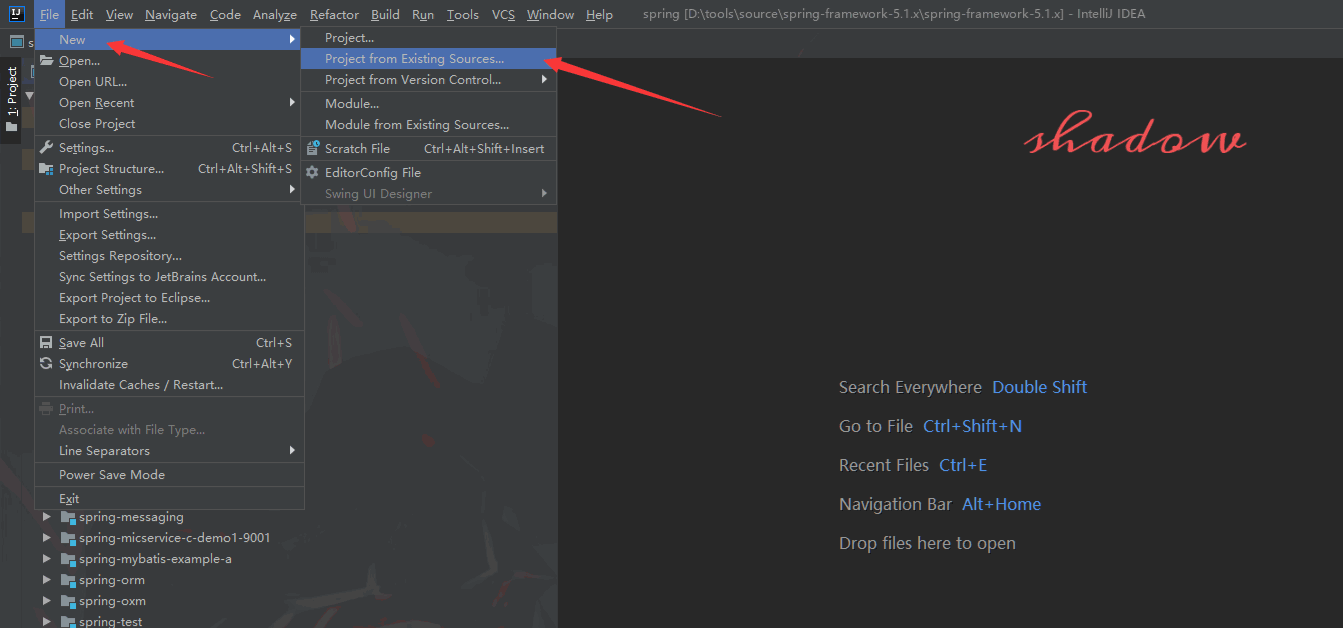Select Project... in the New submenu
This screenshot has width=1343, height=628.
pos(428,38)
